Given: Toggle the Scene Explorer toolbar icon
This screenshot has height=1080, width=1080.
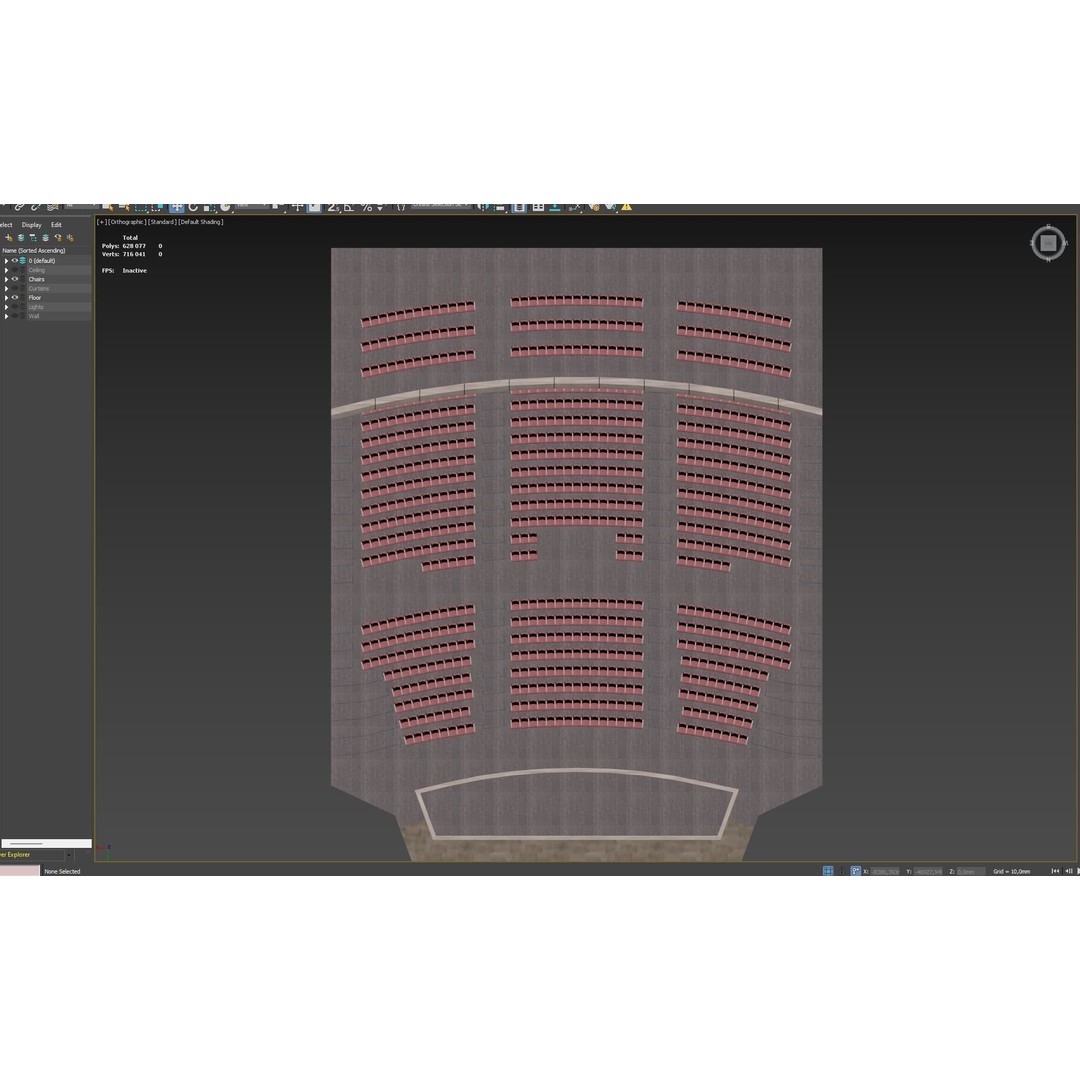Looking at the screenshot, I should [x=519, y=207].
